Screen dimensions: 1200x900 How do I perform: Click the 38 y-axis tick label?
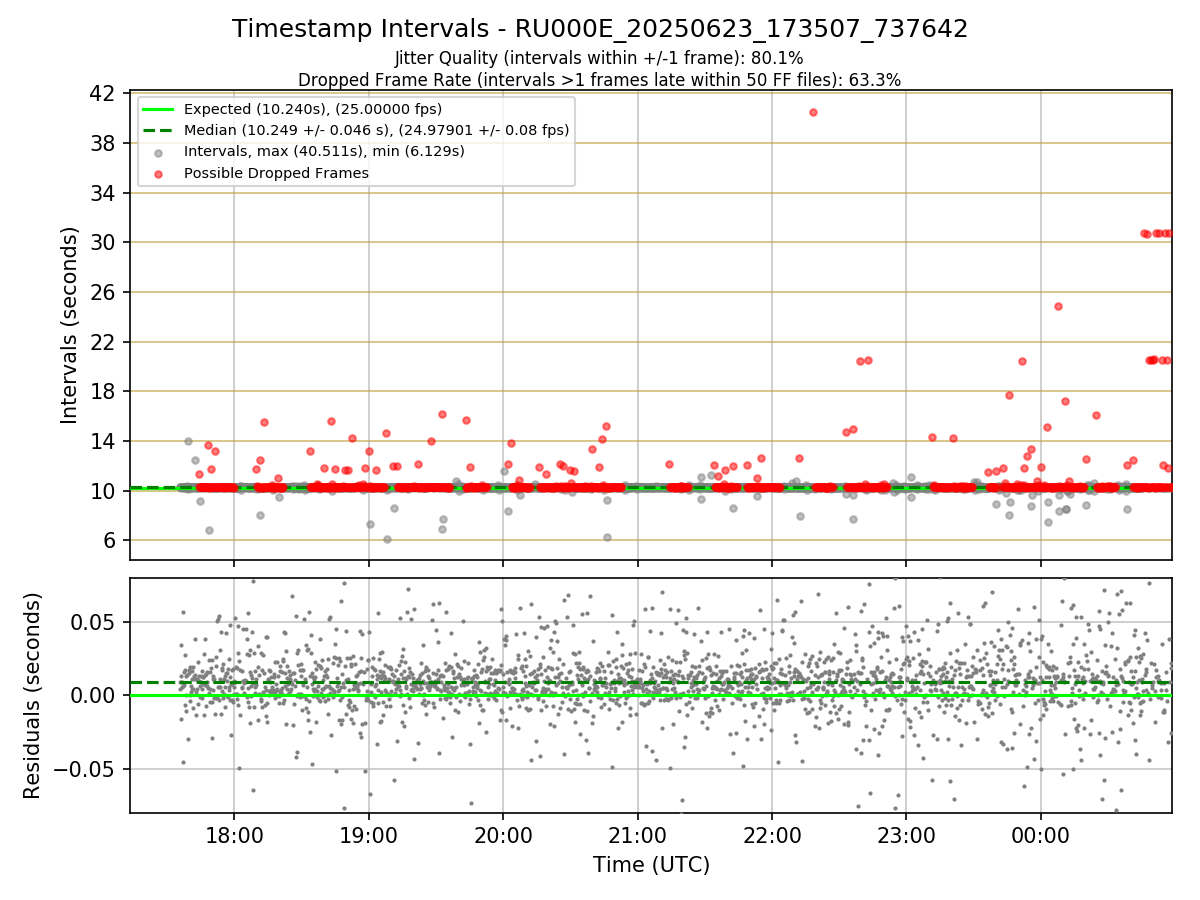pos(103,143)
